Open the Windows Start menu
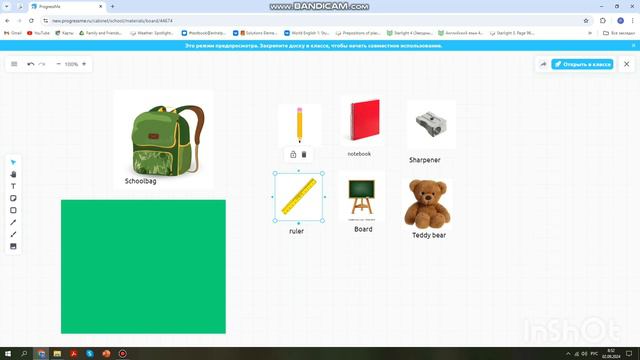Viewport: 640px width, 360px height. pyautogui.click(x=8, y=353)
